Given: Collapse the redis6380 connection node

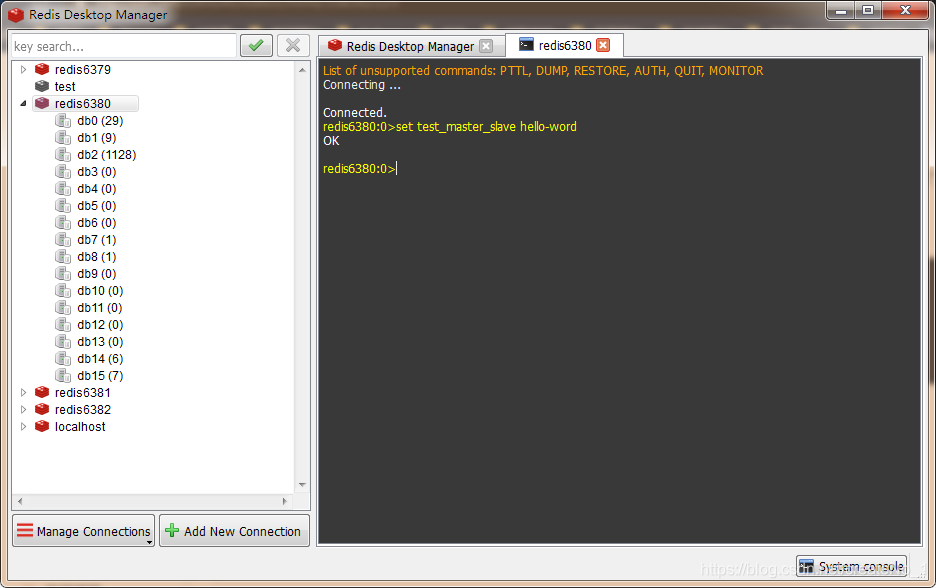Looking at the screenshot, I should click(23, 103).
